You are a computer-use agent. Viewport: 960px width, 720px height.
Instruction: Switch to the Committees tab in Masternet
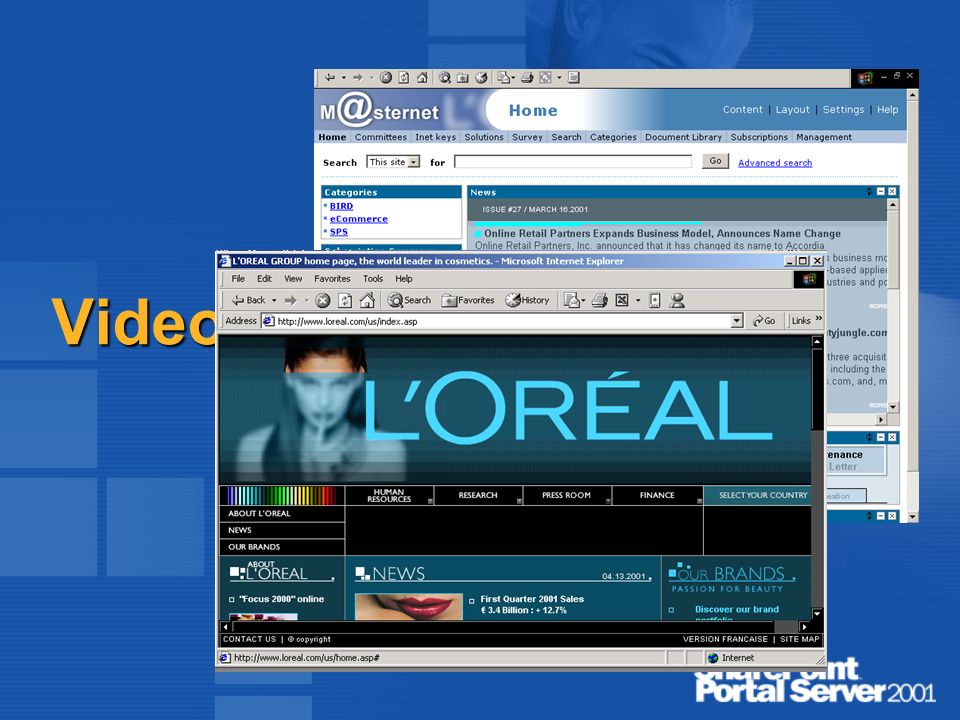click(x=380, y=137)
